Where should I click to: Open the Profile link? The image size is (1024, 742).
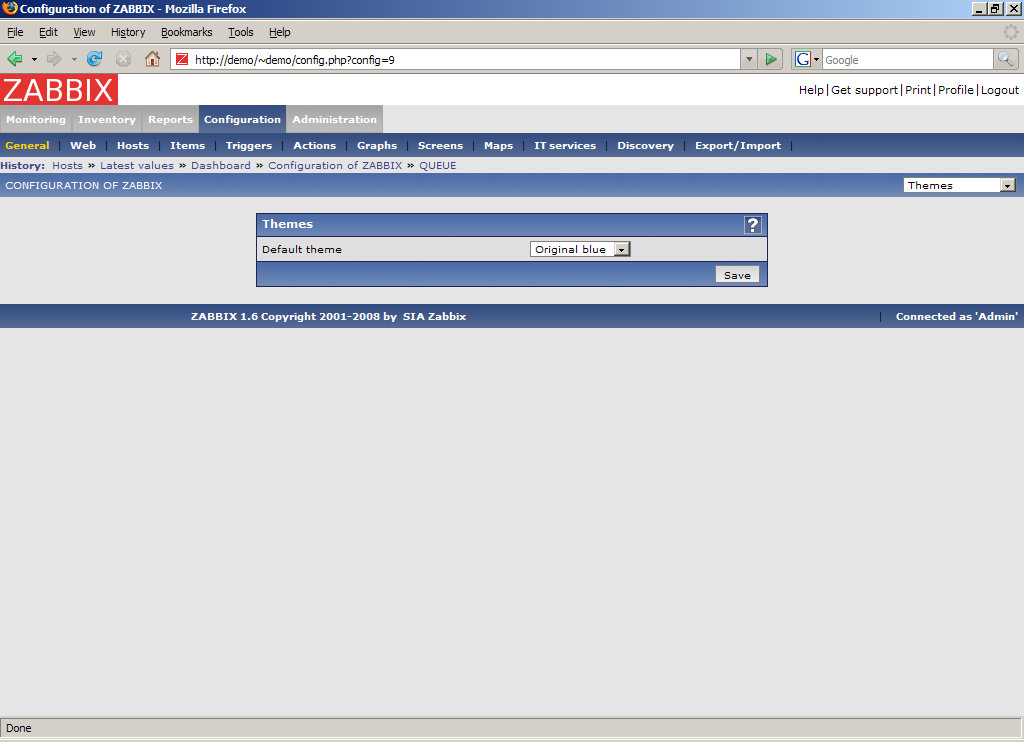point(955,90)
